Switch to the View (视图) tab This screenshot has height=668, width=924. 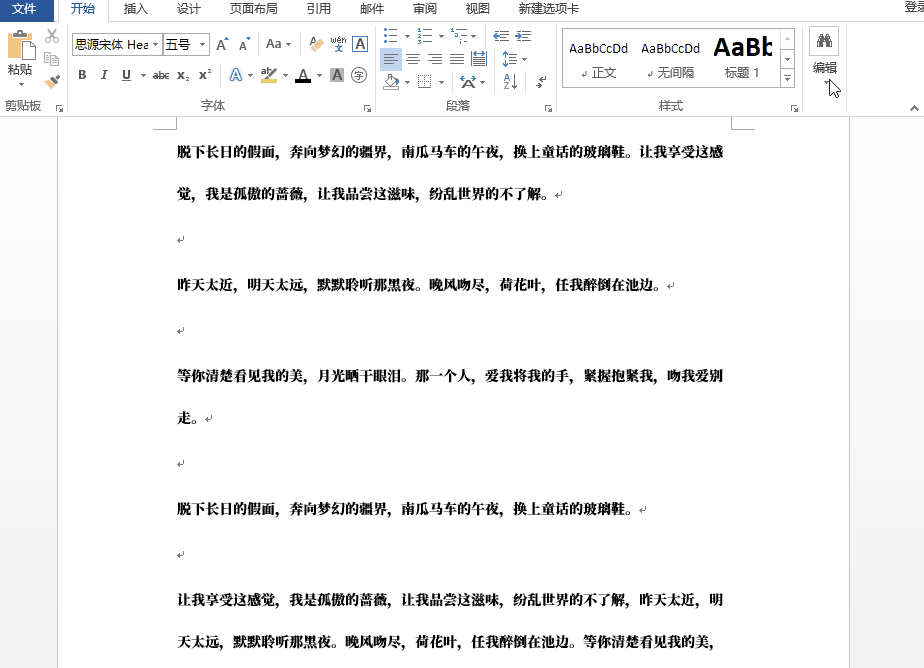tap(477, 9)
